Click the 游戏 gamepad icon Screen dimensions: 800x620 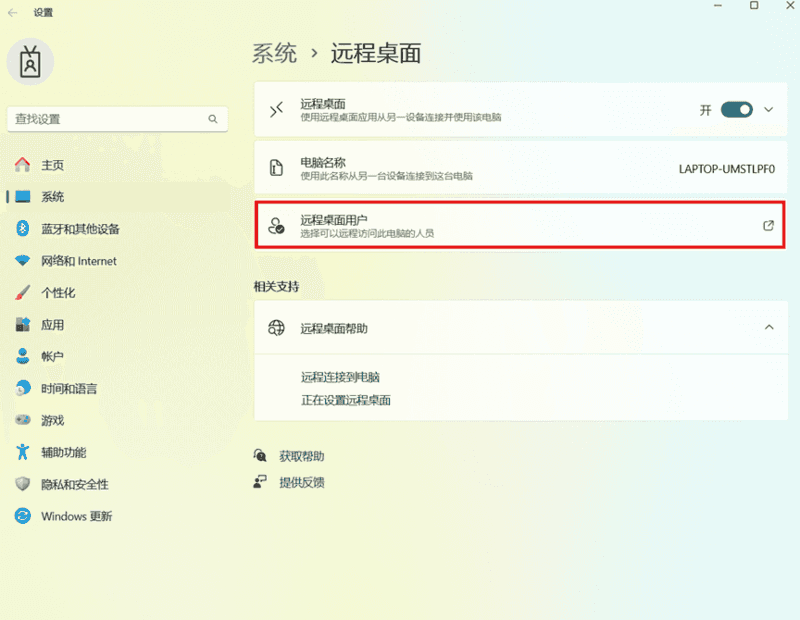22,420
